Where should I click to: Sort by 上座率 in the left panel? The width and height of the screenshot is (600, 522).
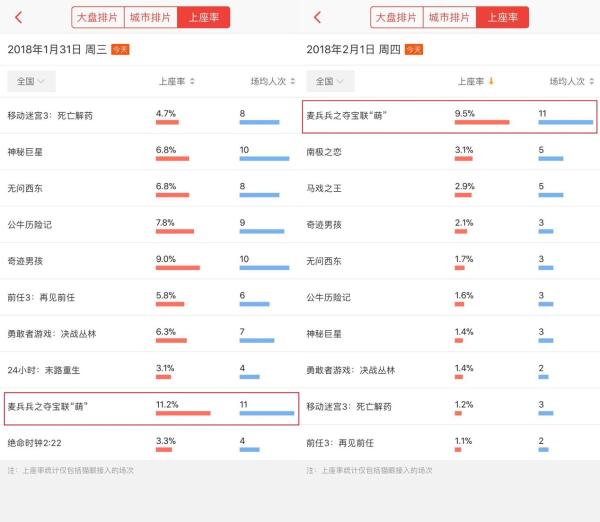[177, 81]
